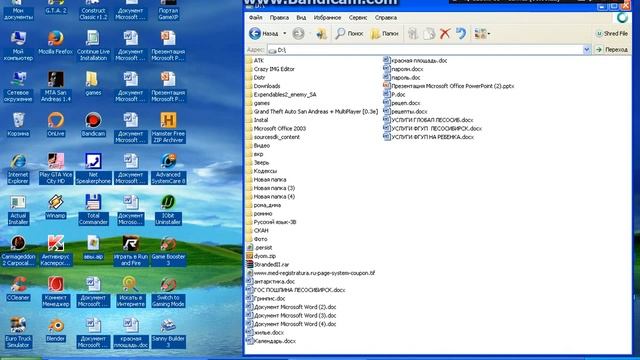Viewport: 640px width, 360px height.
Task: Select the sourcesdk_content folder
Action: click(273, 137)
